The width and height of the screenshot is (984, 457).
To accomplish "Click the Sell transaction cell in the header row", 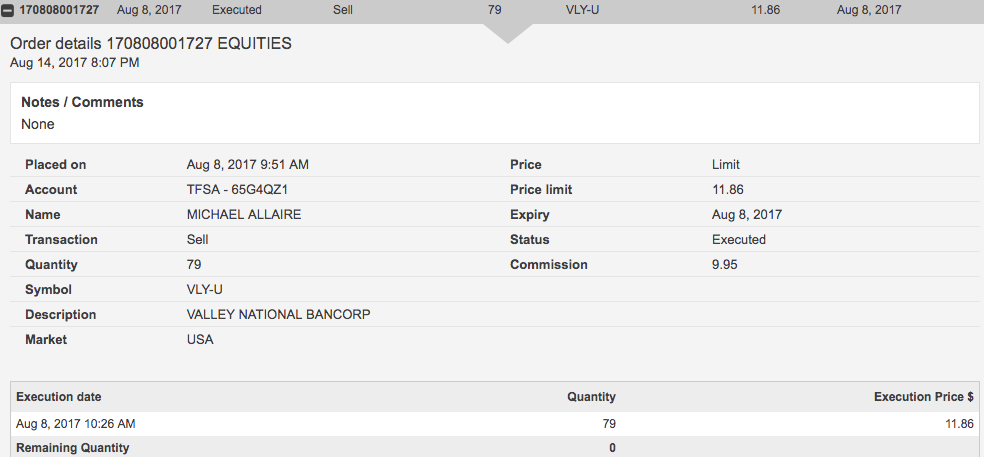I will pyautogui.click(x=343, y=10).
